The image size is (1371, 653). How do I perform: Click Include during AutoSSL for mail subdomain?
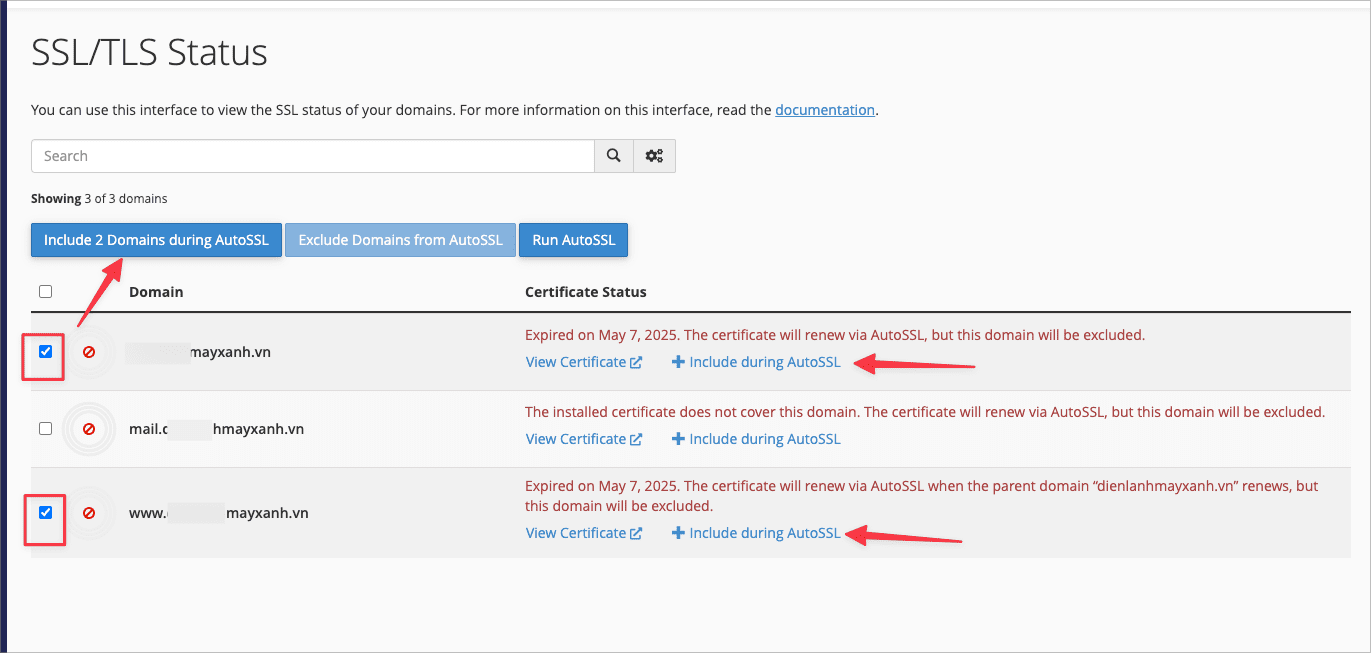tap(764, 439)
